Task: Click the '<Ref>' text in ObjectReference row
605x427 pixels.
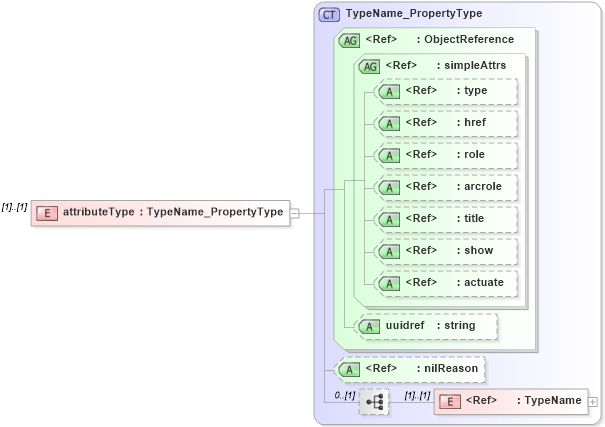Action: point(381,39)
